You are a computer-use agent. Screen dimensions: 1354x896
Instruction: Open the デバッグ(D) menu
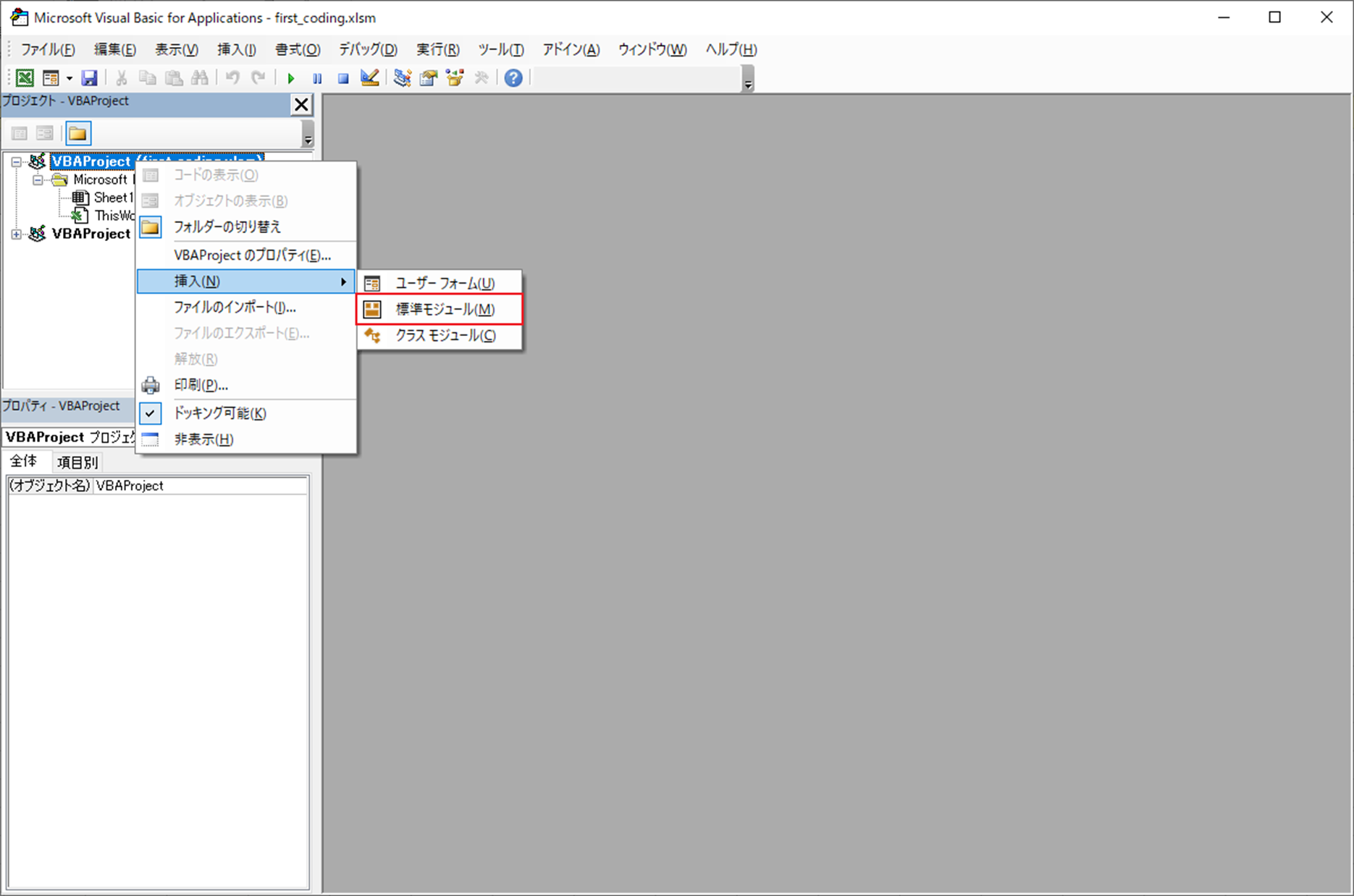point(368,49)
